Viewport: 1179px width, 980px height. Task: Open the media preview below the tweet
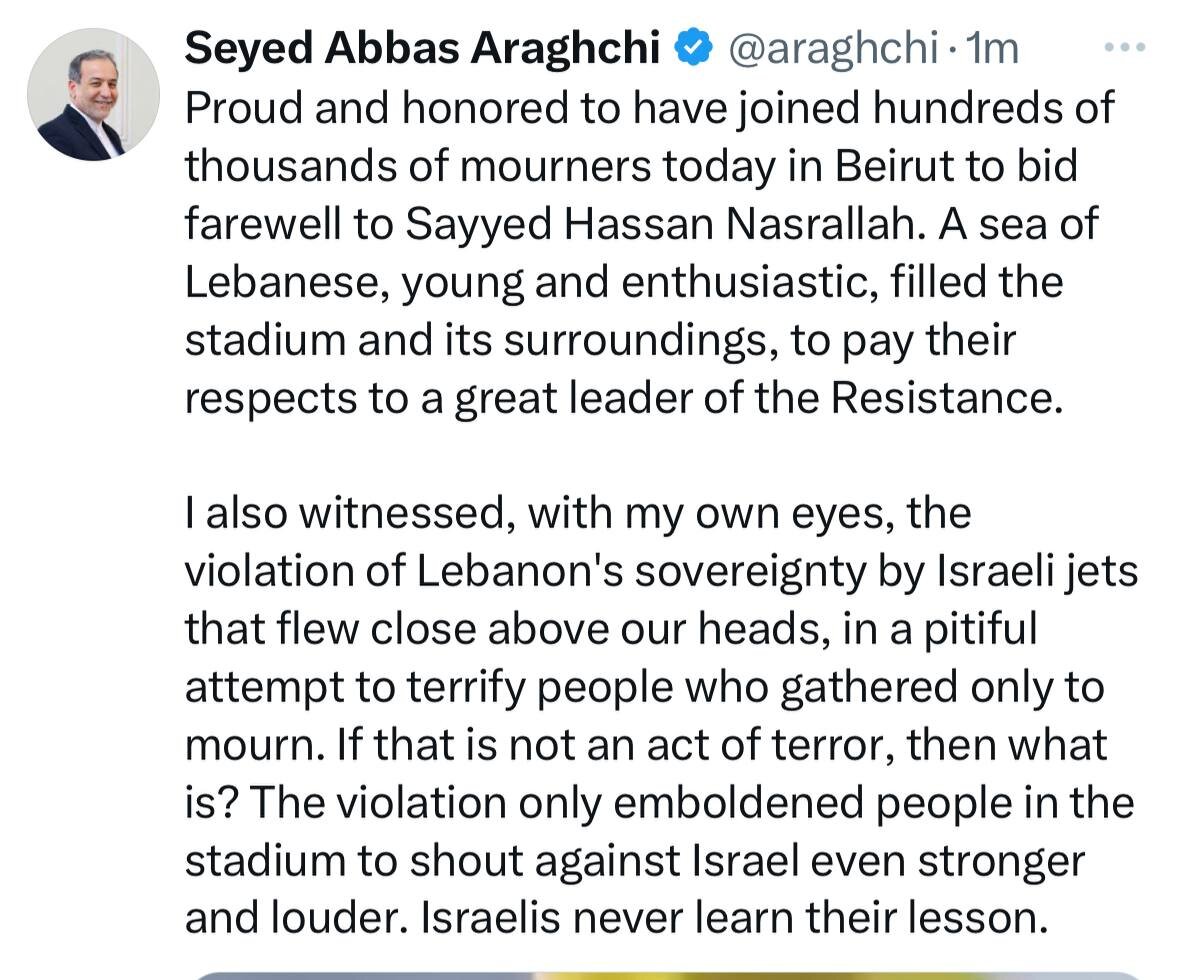[665, 974]
